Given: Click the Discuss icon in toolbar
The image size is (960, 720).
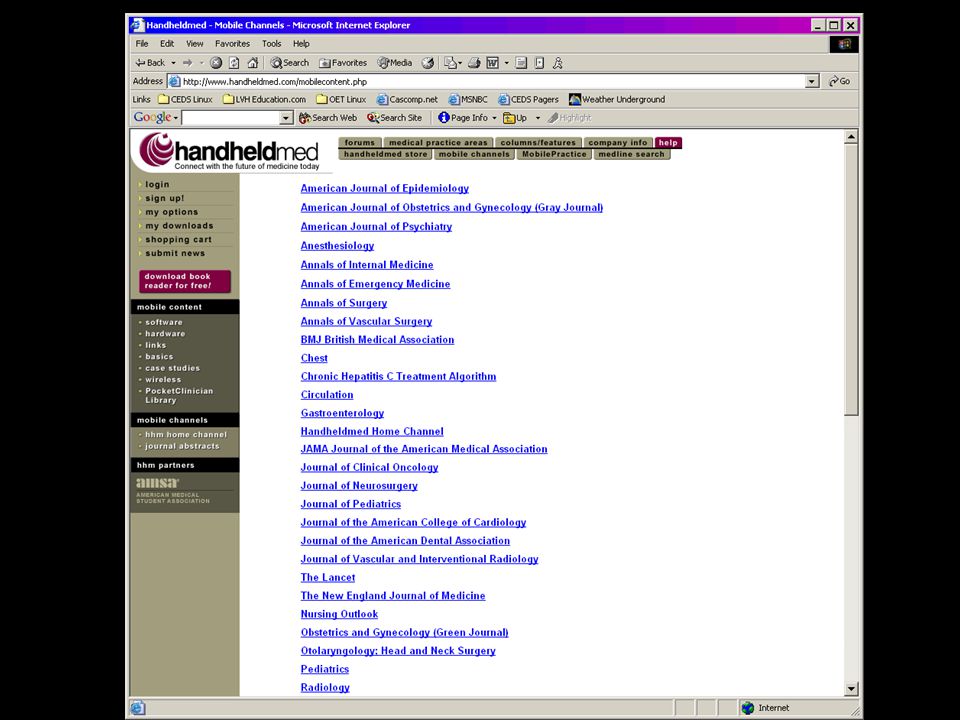Looking at the screenshot, I should [x=521, y=62].
